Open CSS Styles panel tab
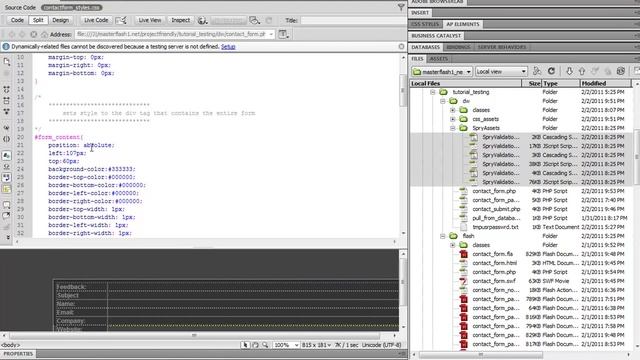 coord(424,24)
